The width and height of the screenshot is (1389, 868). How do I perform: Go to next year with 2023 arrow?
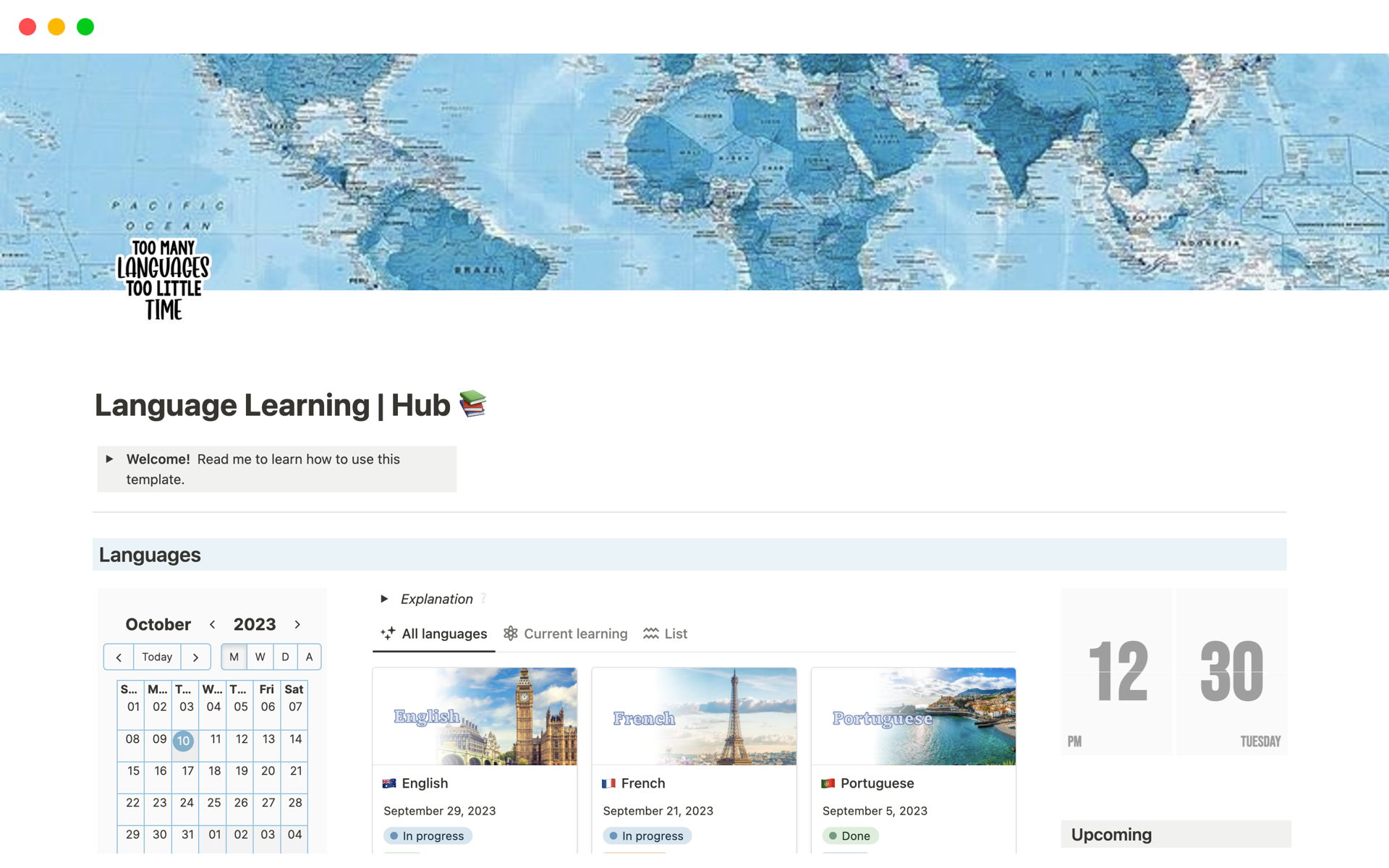297,624
